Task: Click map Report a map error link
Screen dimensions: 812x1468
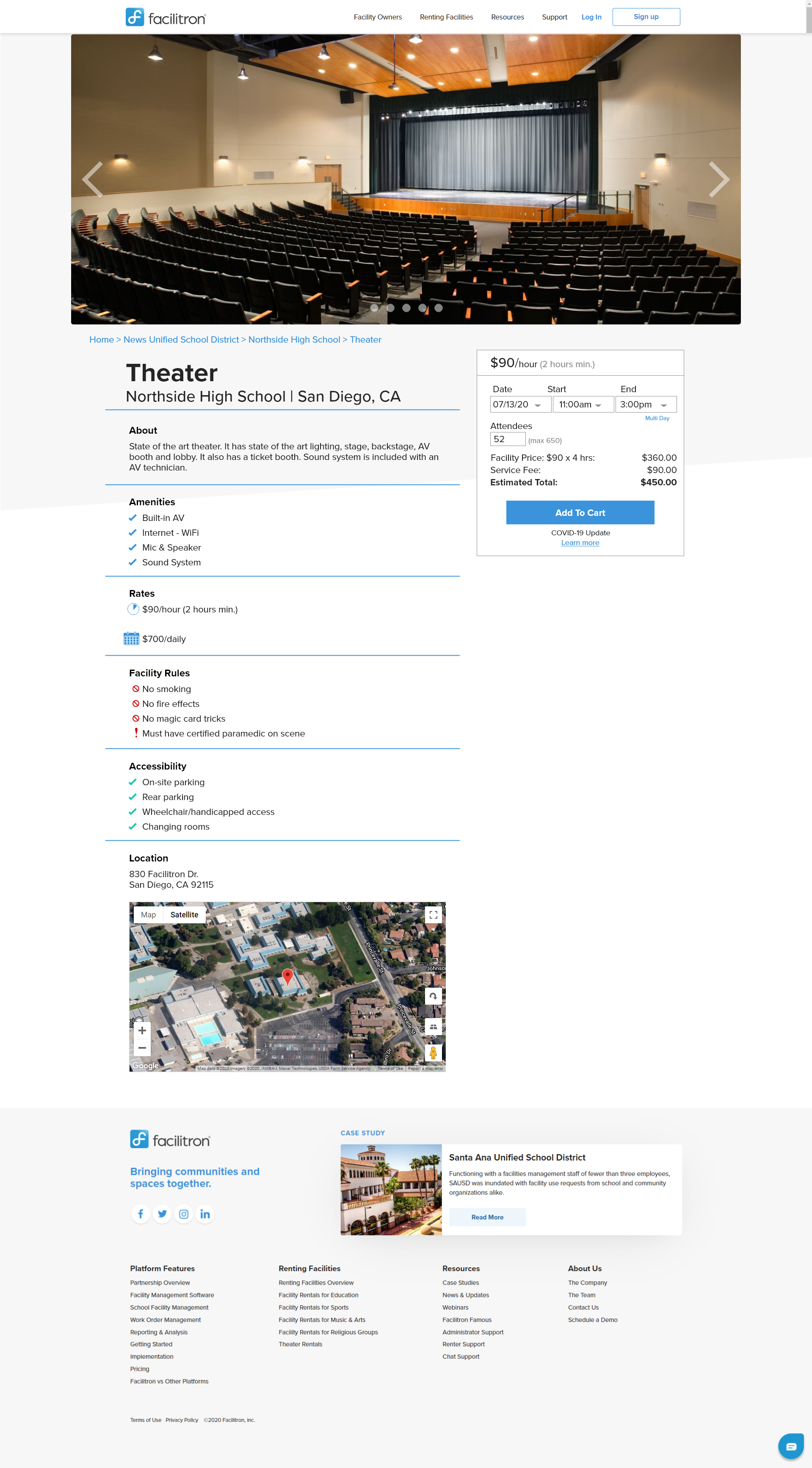Action: pos(425,1069)
